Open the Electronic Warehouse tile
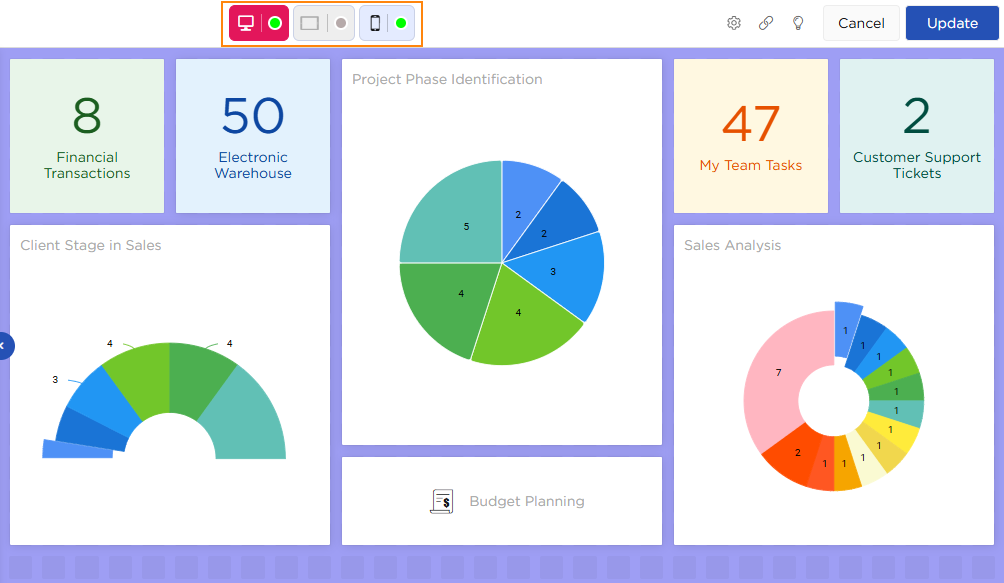Screen dimensions: 1004x583 coord(253,136)
